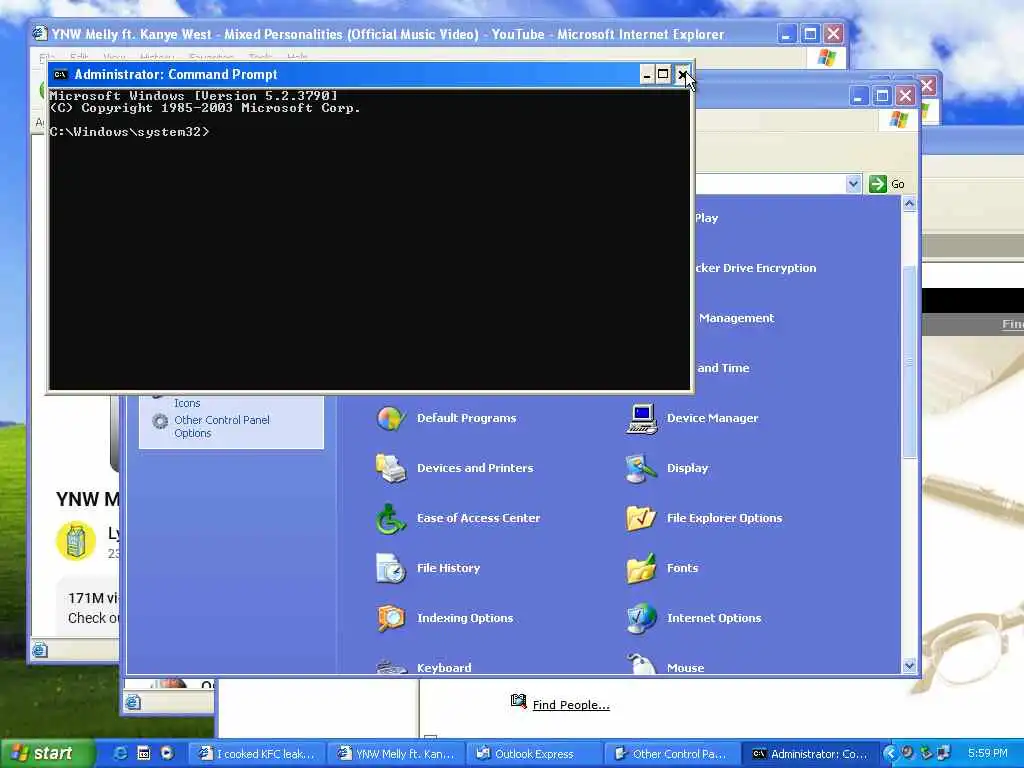Open the File Explorer Options folder icon
The height and width of the screenshot is (768, 1024).
pyautogui.click(x=641, y=519)
